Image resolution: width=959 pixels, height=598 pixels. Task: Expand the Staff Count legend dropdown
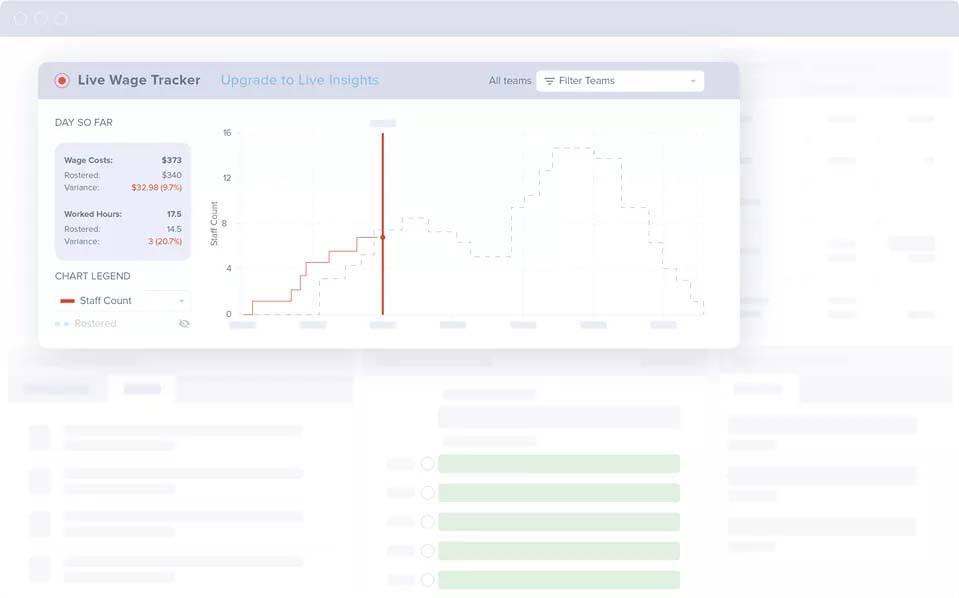tap(182, 300)
